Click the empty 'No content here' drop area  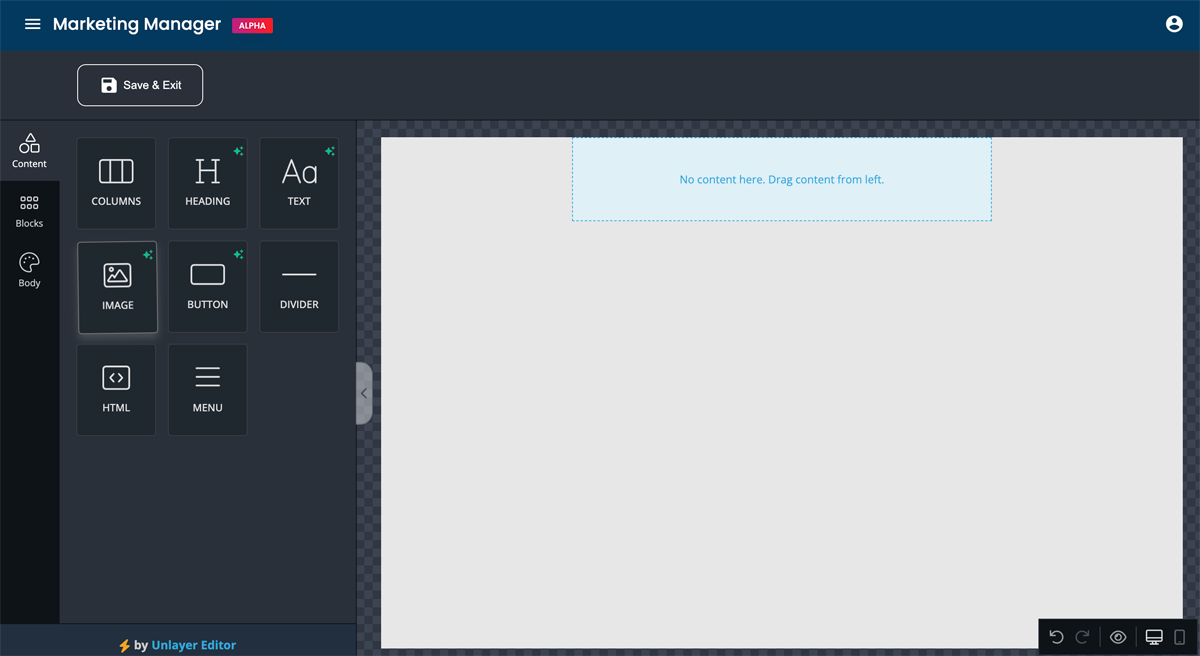pos(782,180)
